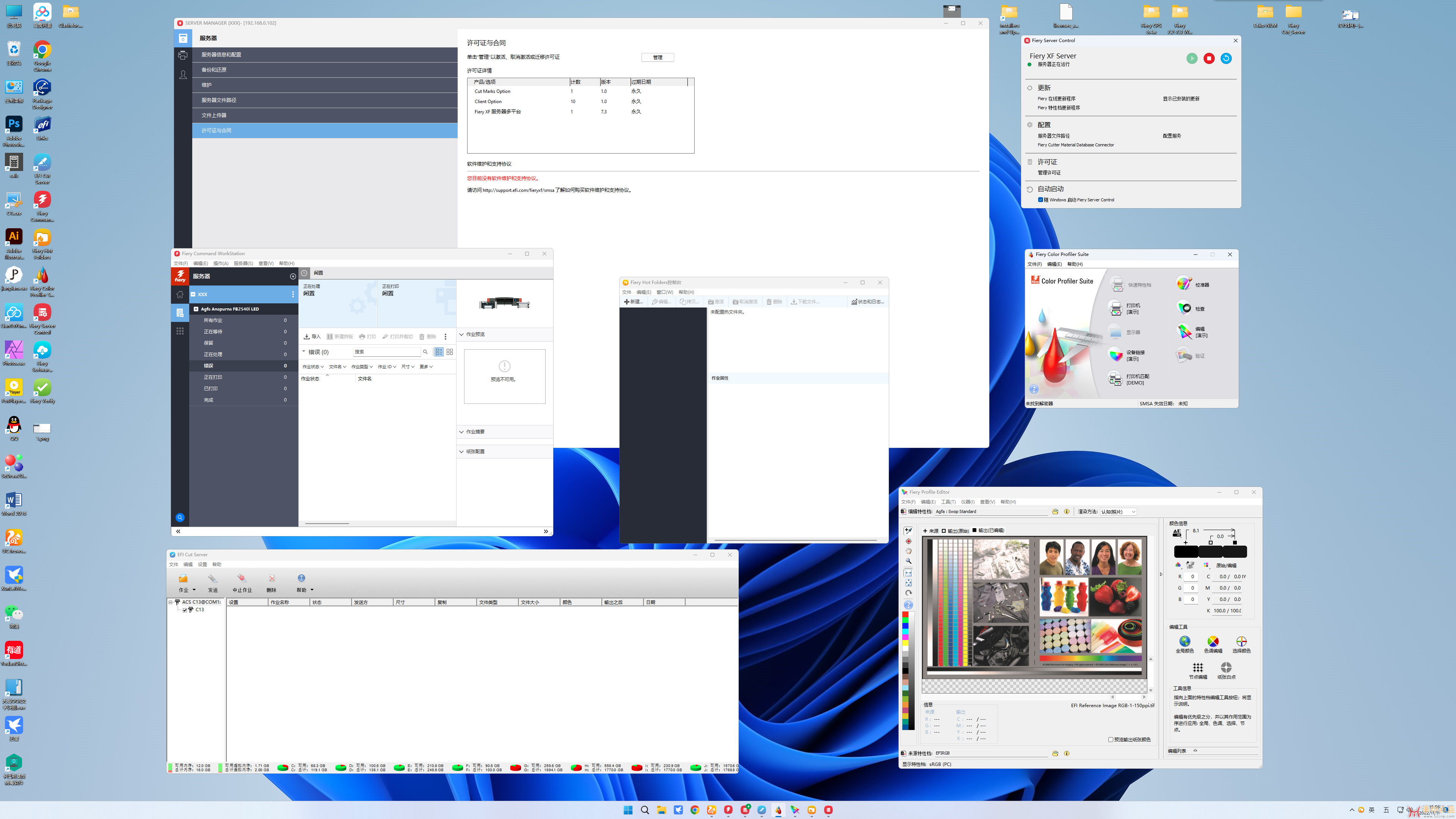Viewport: 1456px width, 819px height.
Task: Open the 作业类型 filter dropdown
Action: pyautogui.click(x=362, y=367)
